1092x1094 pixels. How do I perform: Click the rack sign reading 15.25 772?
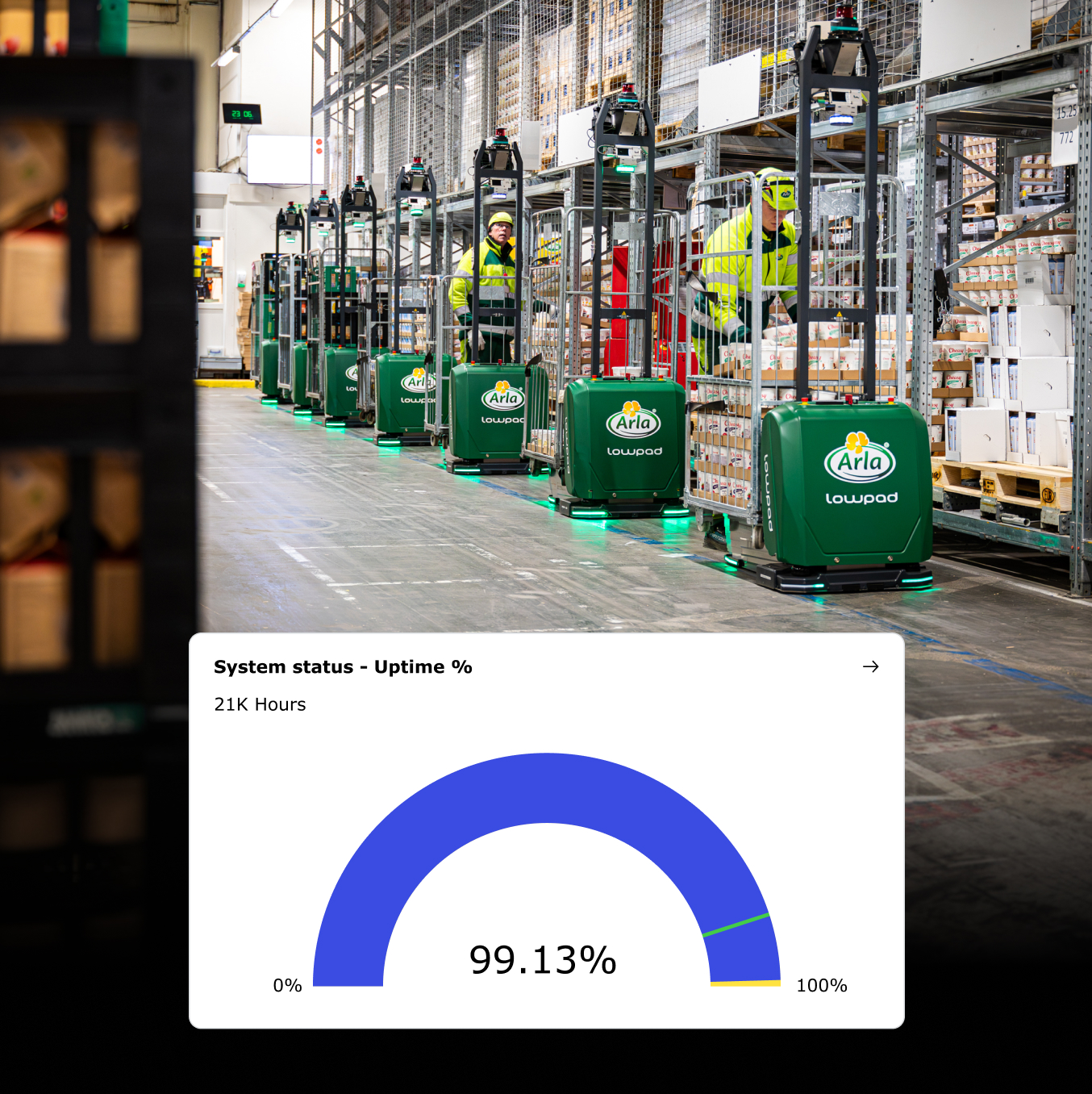point(1066,126)
